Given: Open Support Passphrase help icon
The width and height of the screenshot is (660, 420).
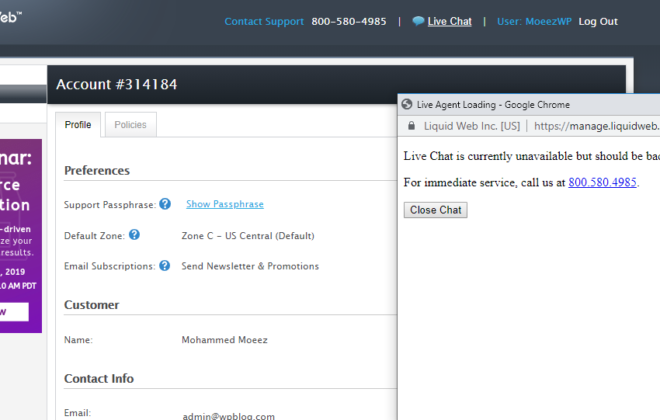Looking at the screenshot, I should (165, 204).
